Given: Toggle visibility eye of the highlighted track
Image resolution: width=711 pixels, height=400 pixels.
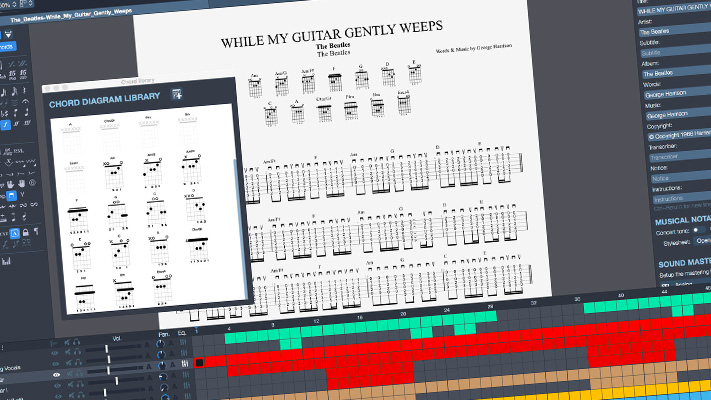Looking at the screenshot, I should (56, 375).
